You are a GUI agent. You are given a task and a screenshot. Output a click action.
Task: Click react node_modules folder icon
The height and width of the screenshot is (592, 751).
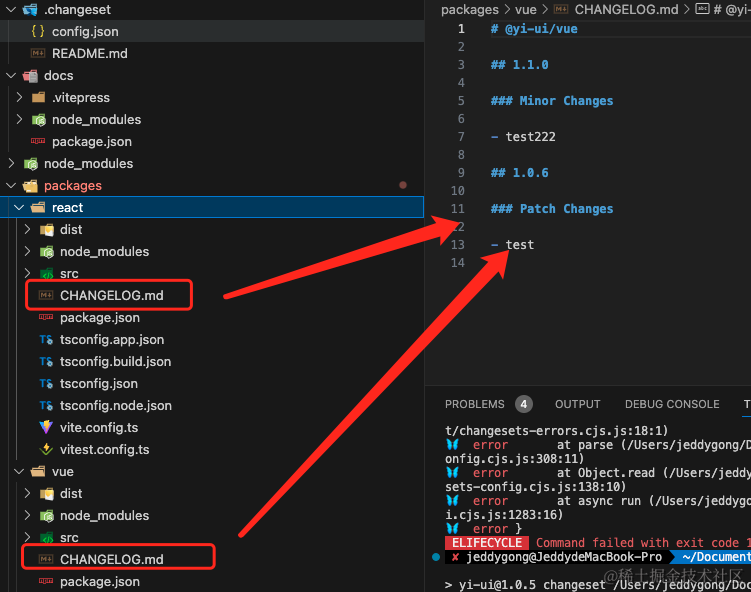pyautogui.click(x=46, y=252)
